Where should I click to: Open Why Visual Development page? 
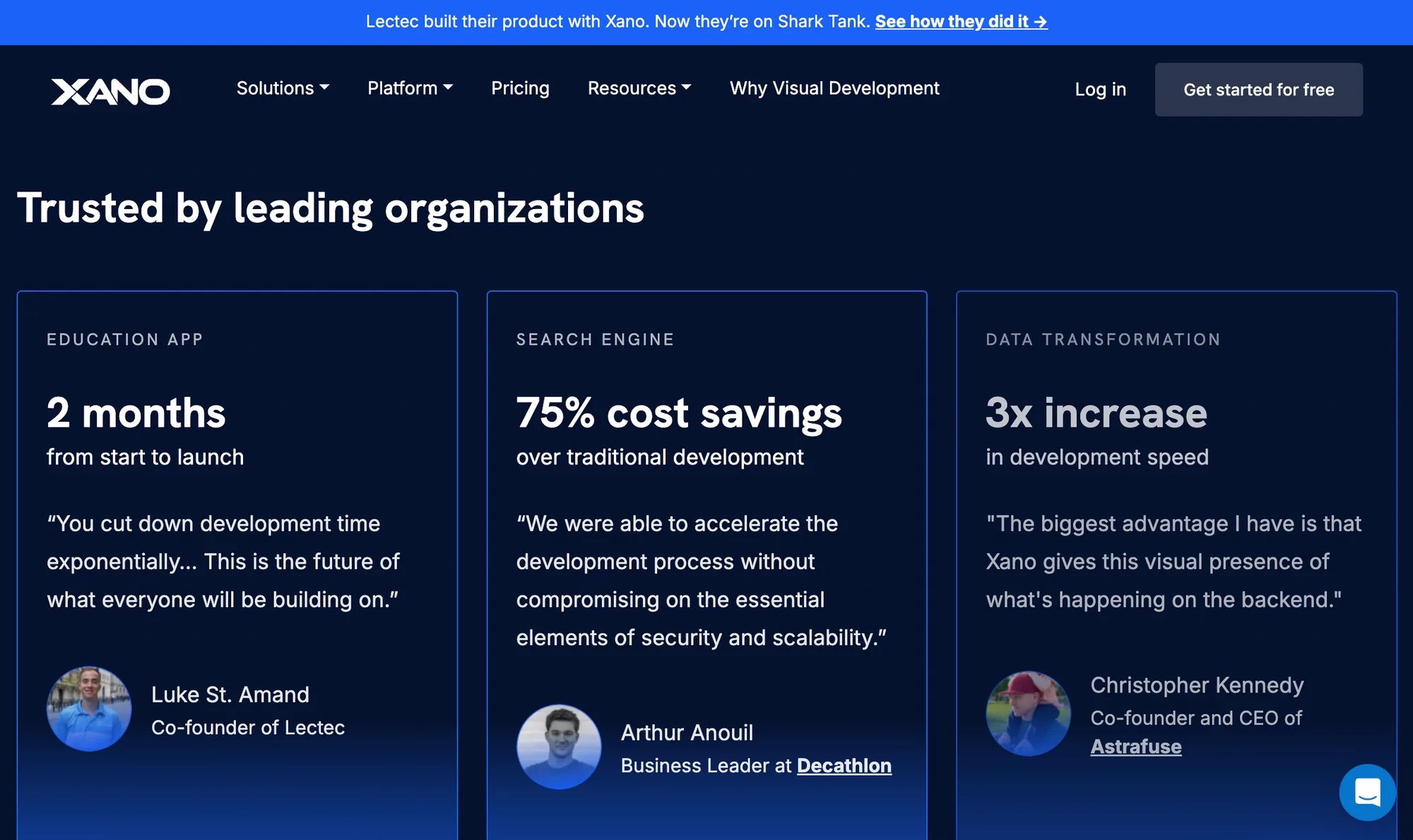pos(834,88)
